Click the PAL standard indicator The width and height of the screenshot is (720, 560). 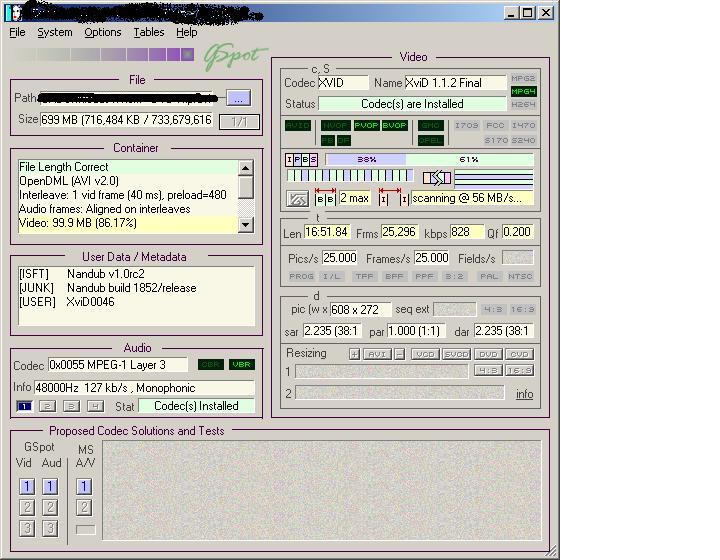click(x=489, y=276)
